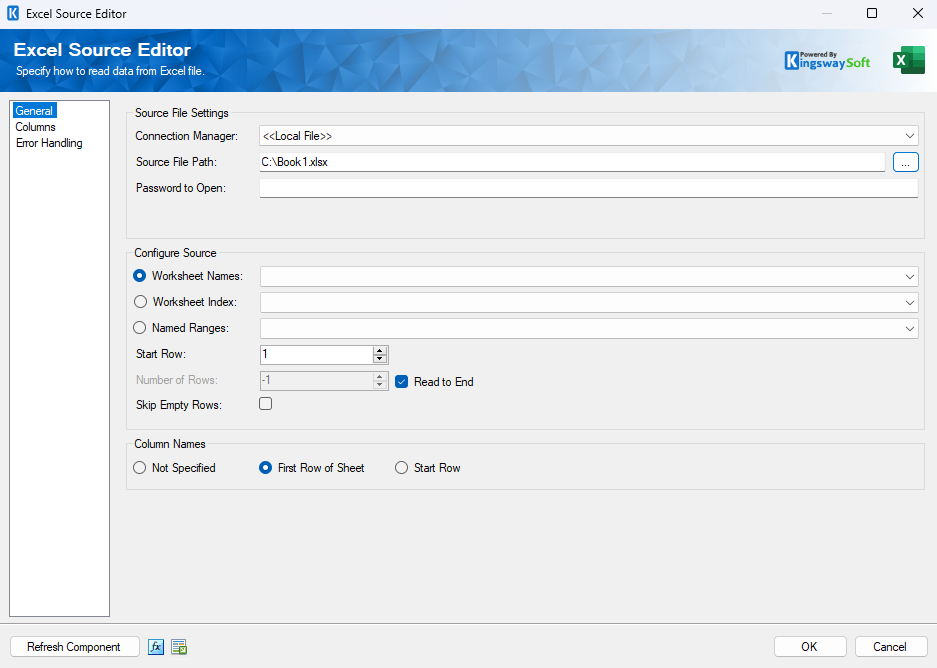The height and width of the screenshot is (668, 937).
Task: Expand the Named Ranges dropdown
Action: pos(910,328)
